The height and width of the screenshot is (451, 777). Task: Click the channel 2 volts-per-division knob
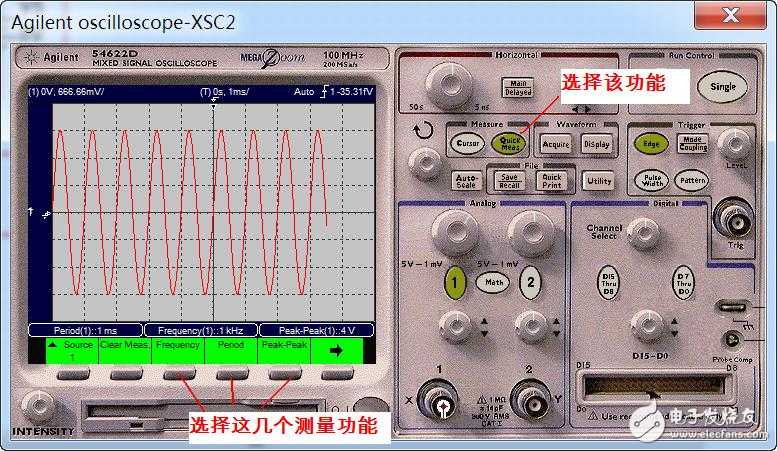530,232
